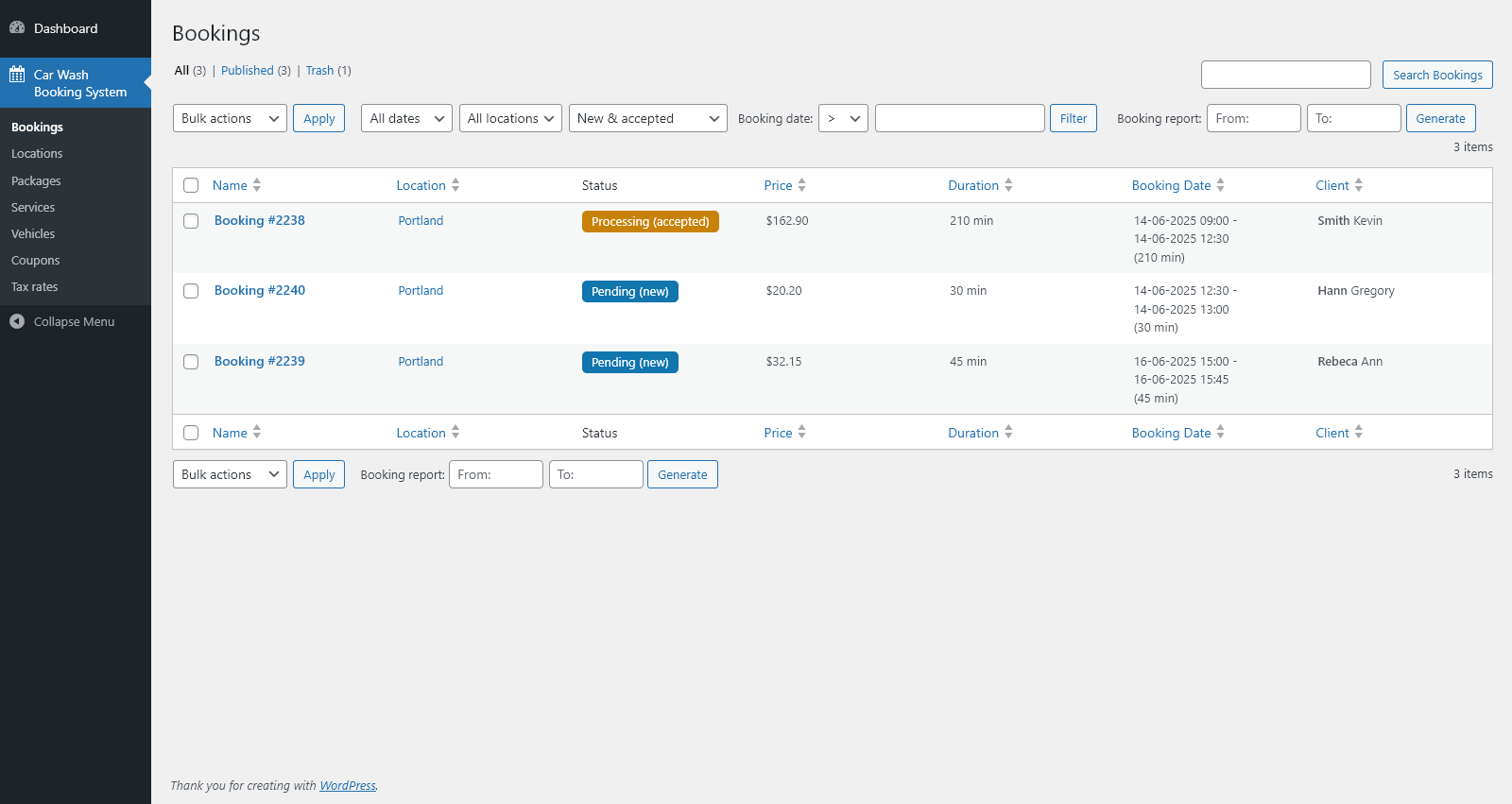
Task: Open Dashboard in the sidebar
Action: click(76, 28)
